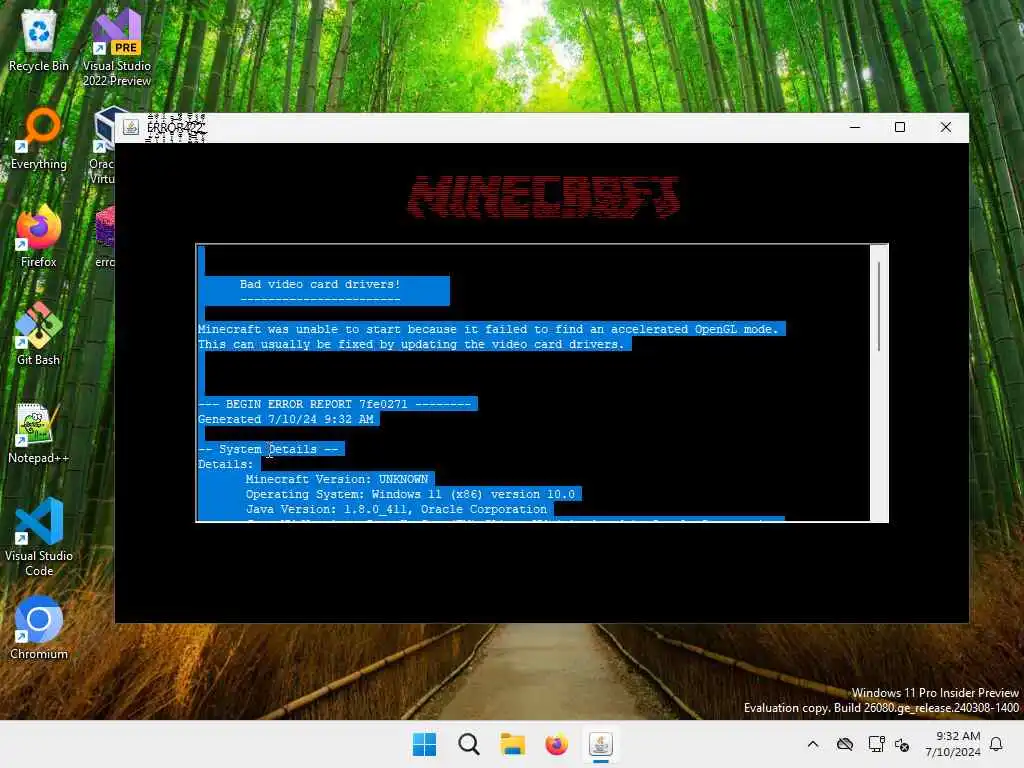
Task: Open the Windows Start menu
Action: click(x=424, y=744)
